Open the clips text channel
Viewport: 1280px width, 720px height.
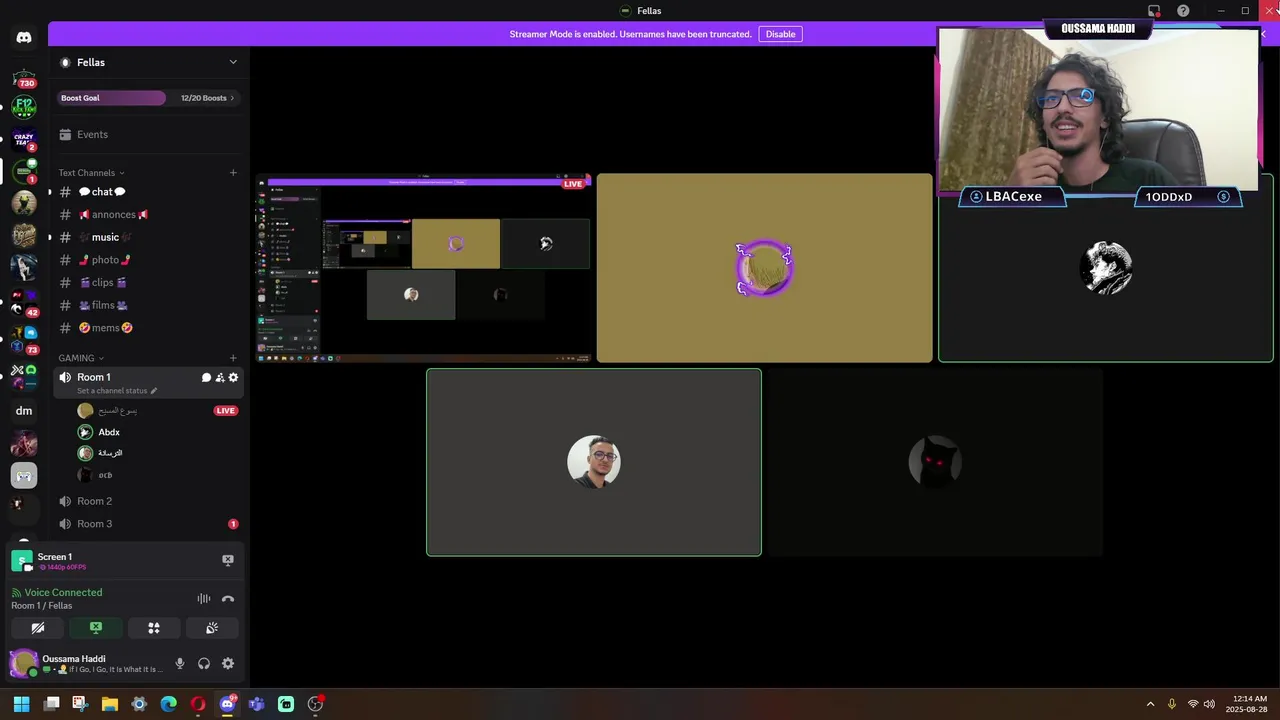click(x=148, y=282)
